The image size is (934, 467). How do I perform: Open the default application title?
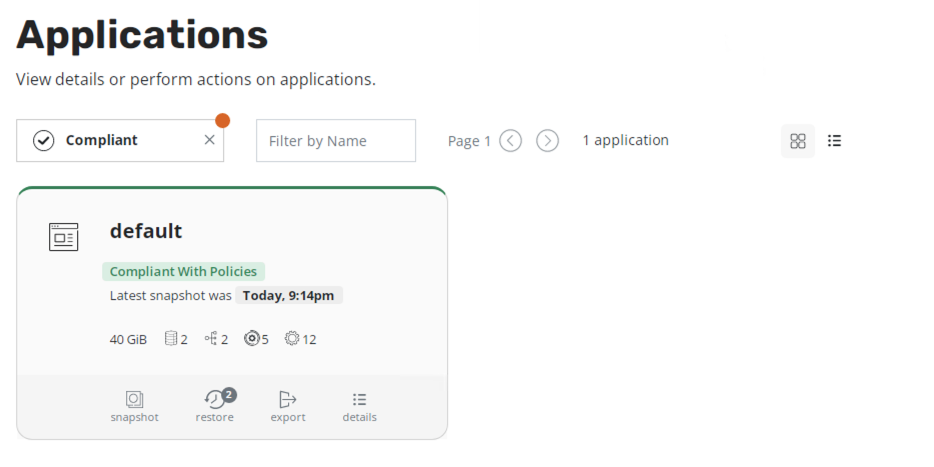coord(146,231)
